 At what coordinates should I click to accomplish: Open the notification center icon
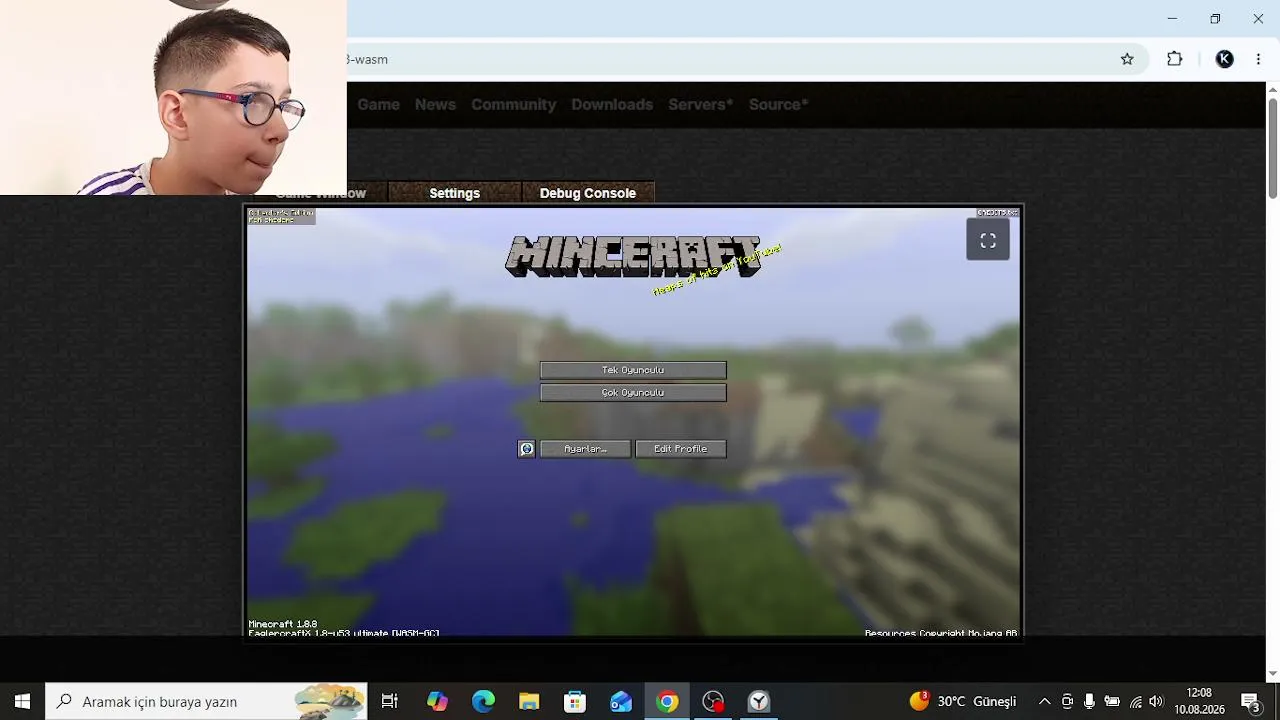(1250, 701)
